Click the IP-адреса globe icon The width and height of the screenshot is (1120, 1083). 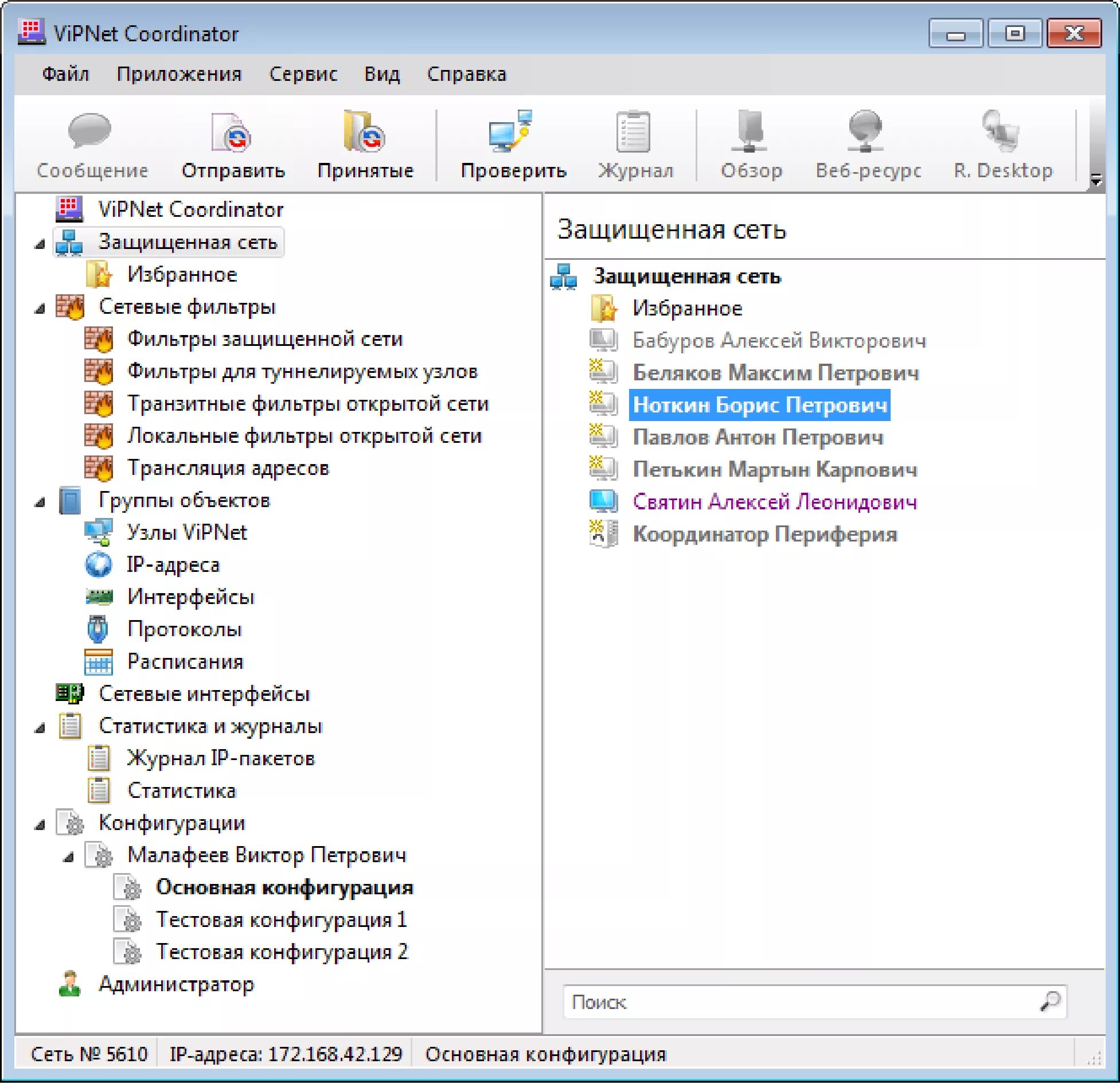[x=99, y=564]
